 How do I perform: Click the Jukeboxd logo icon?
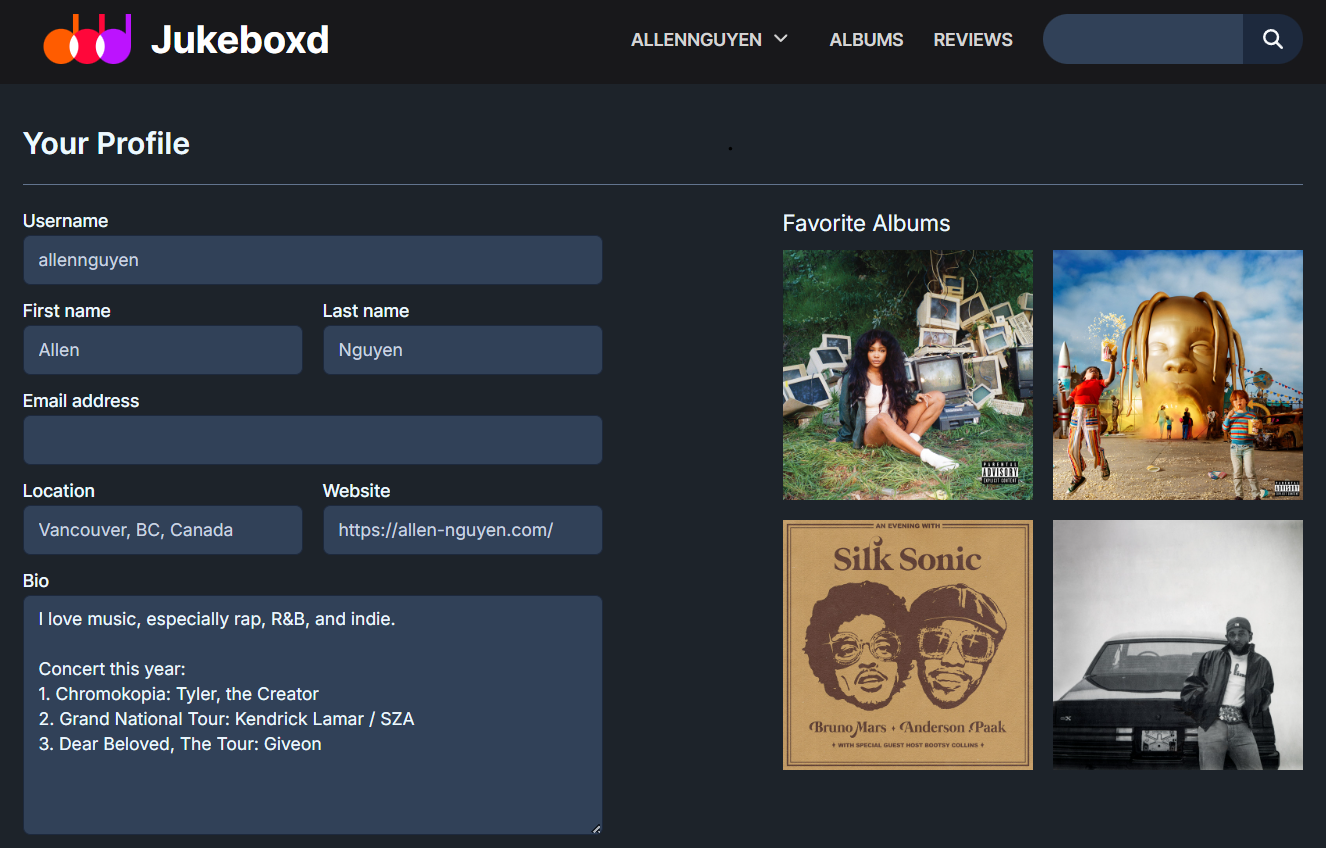(x=88, y=40)
